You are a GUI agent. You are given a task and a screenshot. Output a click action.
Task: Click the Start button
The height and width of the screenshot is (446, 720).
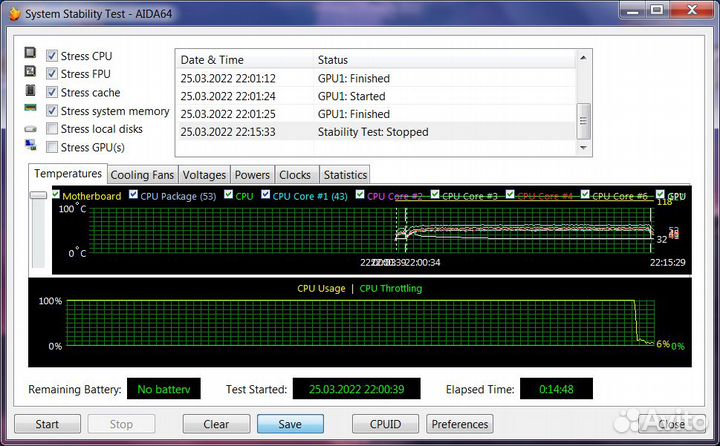(47, 424)
